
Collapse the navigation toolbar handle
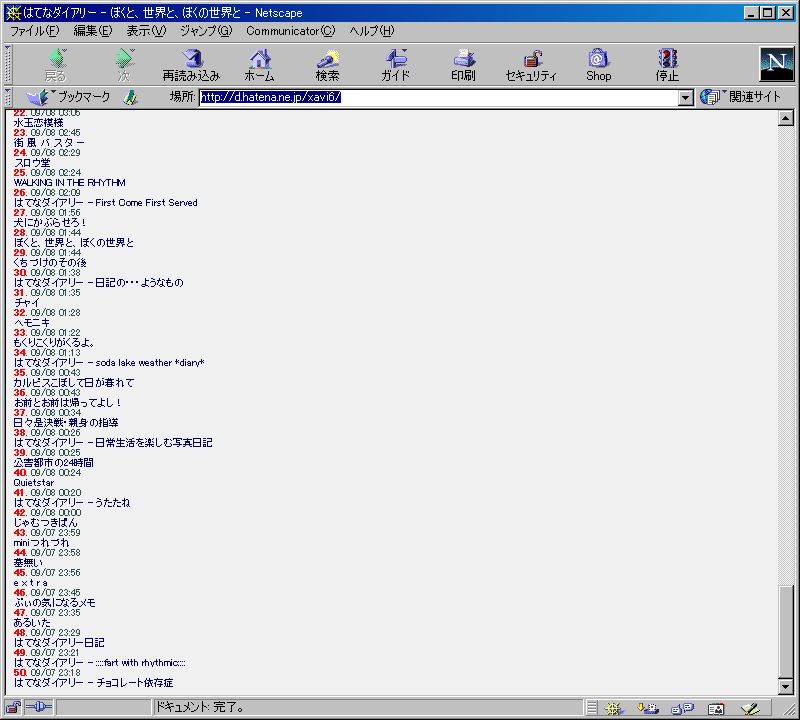click(x=8, y=64)
